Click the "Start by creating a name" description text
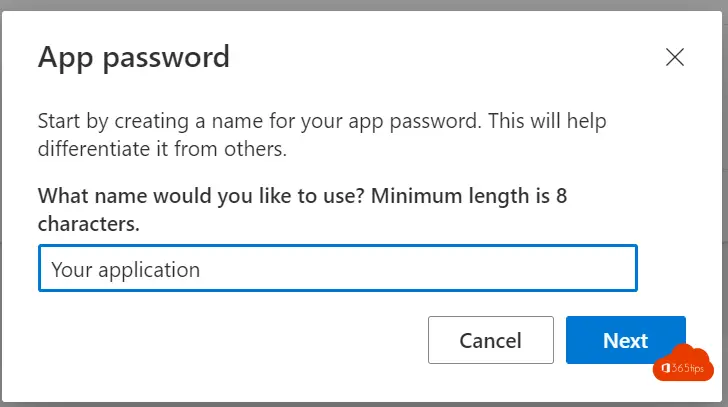728x407 pixels. [x=322, y=135]
